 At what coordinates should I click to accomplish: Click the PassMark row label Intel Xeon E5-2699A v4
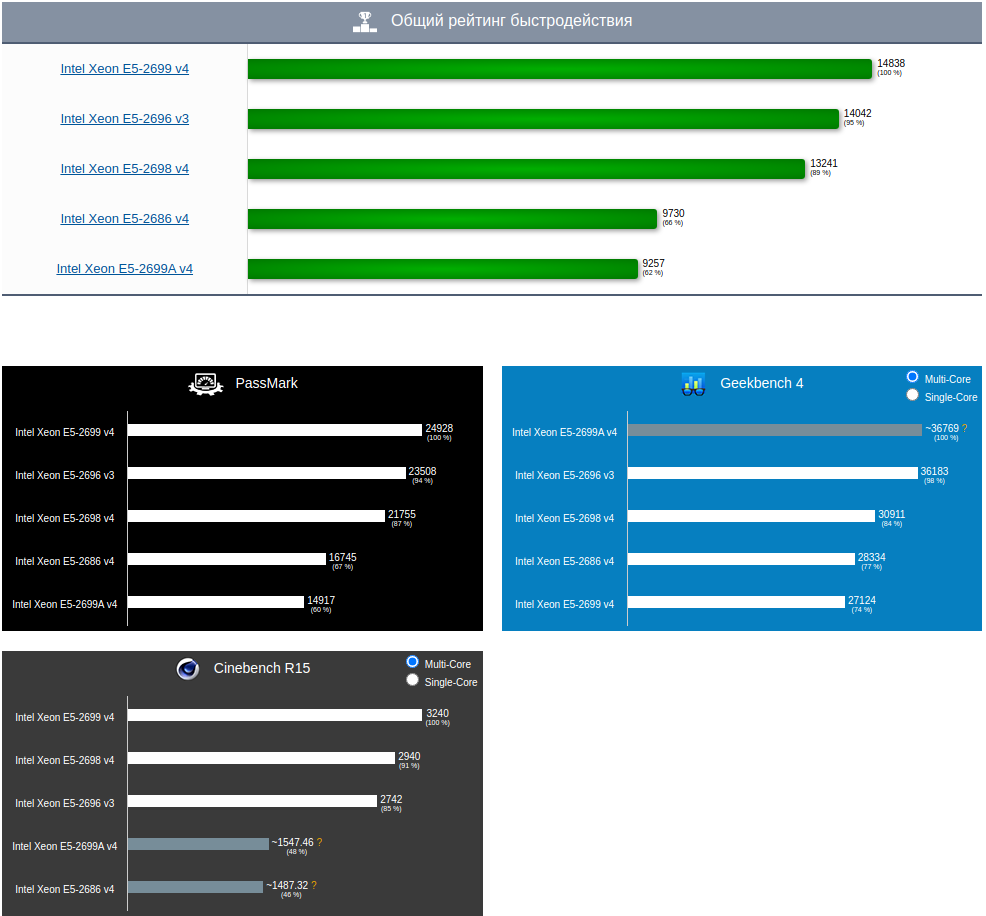point(65,604)
